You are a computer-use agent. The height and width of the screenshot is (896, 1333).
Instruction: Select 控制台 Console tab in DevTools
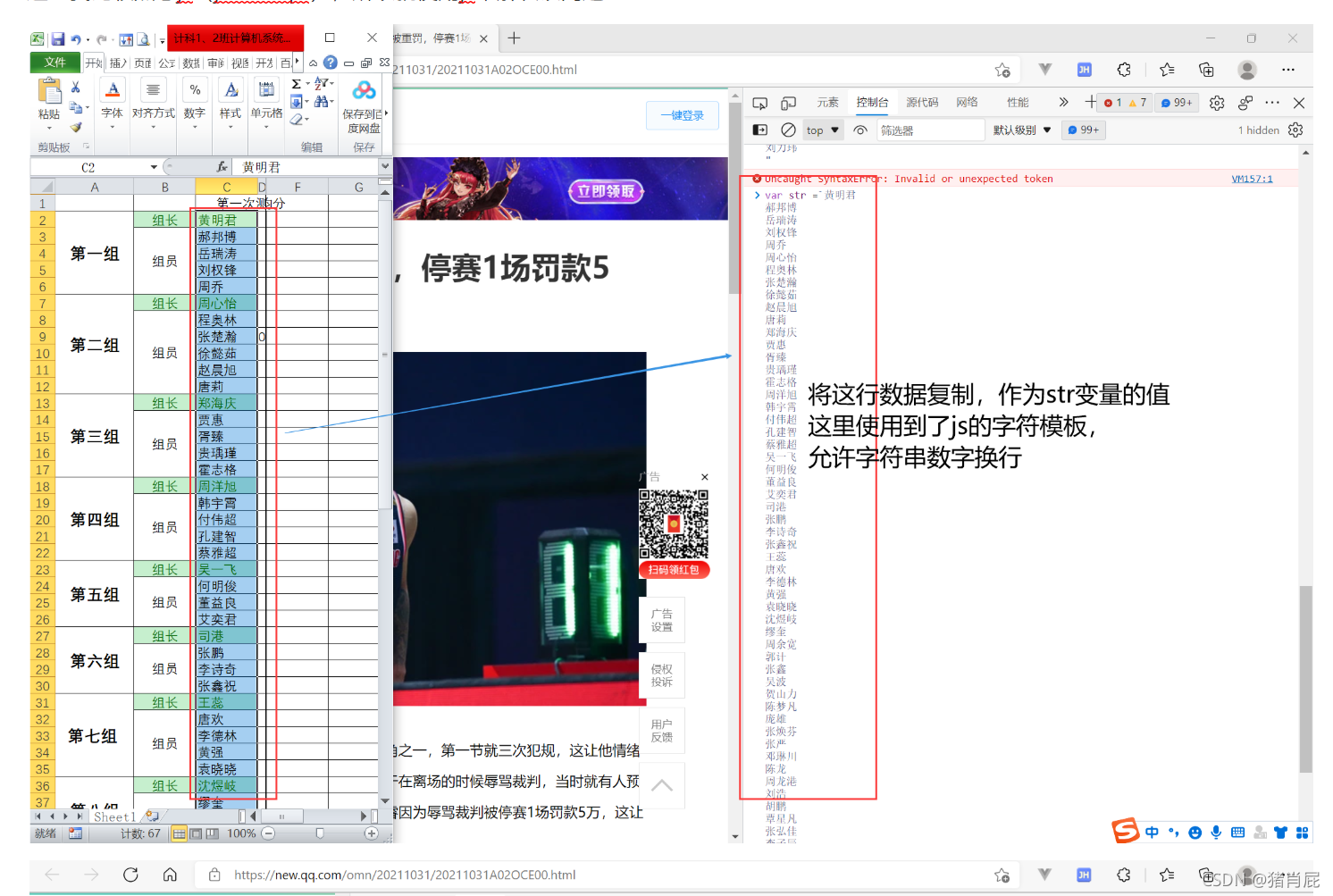tap(872, 103)
